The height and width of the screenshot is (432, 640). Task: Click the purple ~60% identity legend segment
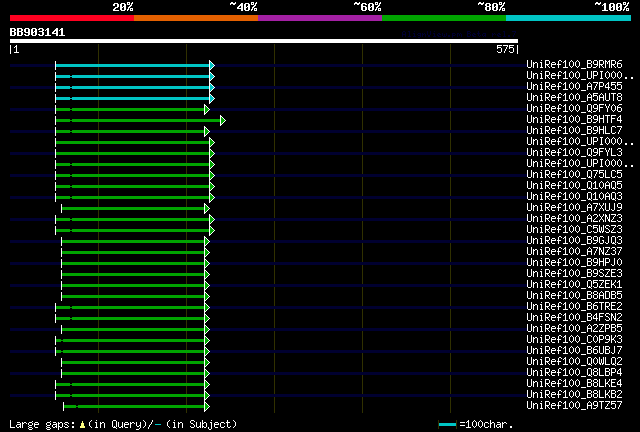[320, 18]
